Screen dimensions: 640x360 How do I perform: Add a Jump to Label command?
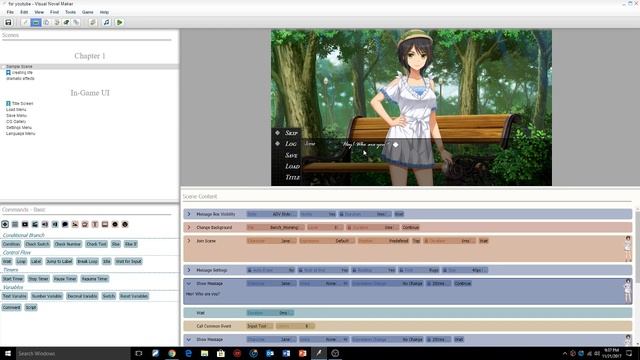point(59,261)
